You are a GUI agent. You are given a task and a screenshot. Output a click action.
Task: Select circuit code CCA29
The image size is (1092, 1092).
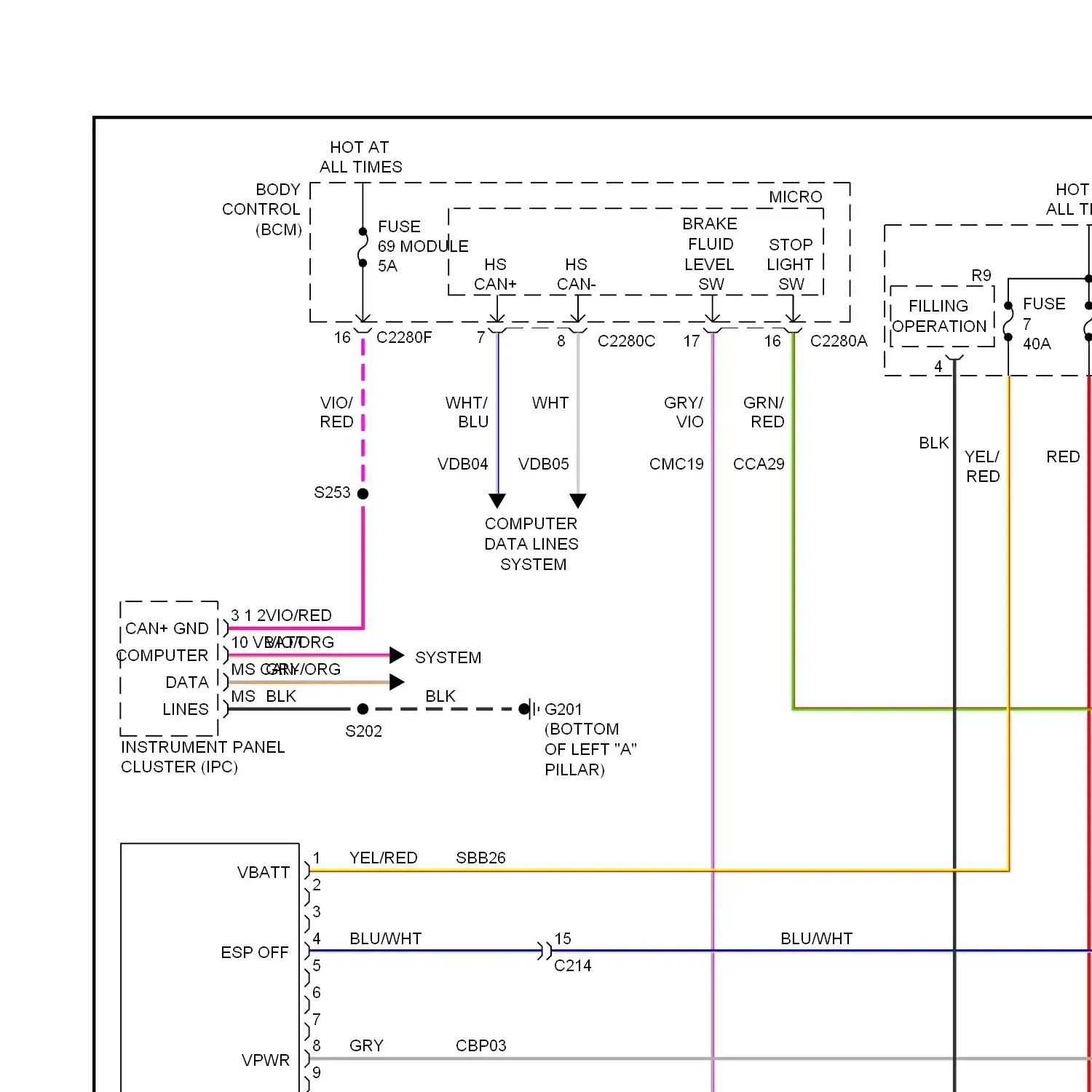759,464
